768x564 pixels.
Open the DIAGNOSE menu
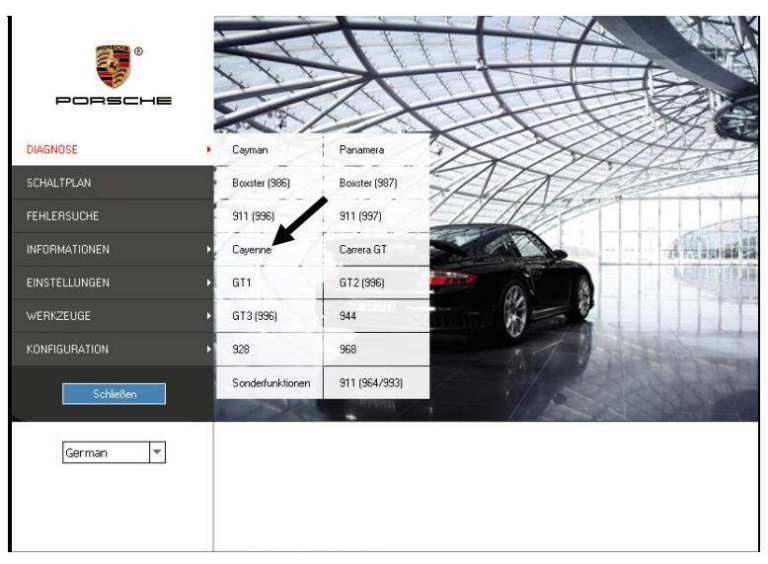113,149
